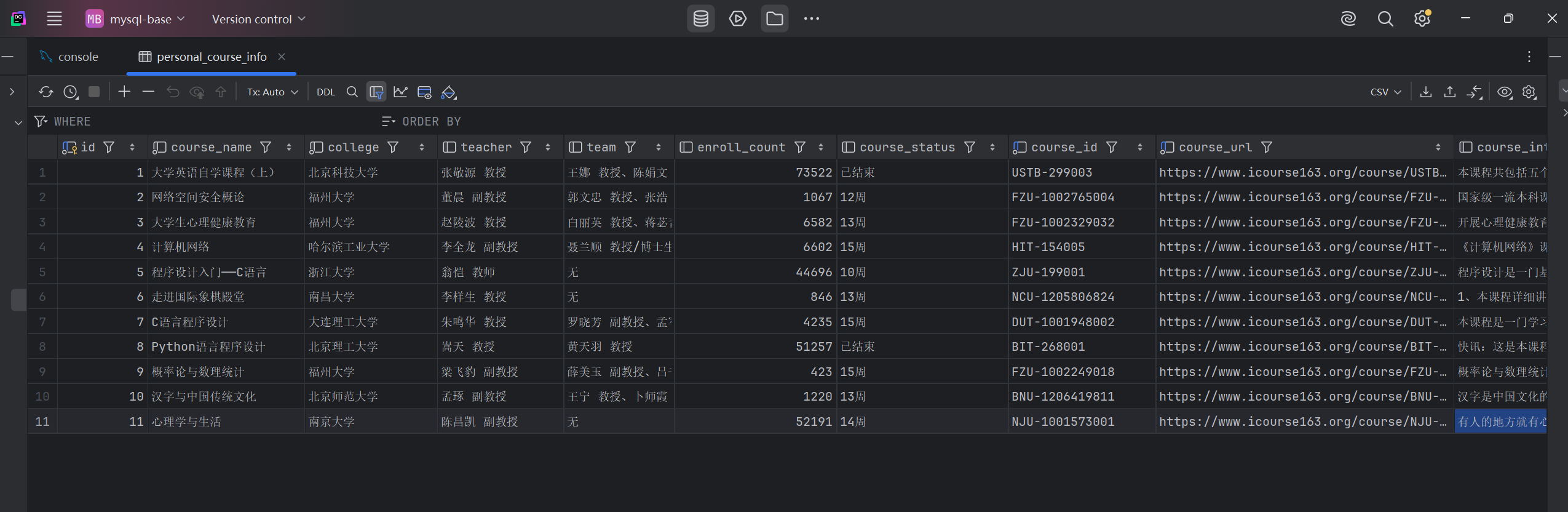Viewport: 1568px width, 512px height.
Task: Toggle the eye view options
Action: pos(1505,92)
